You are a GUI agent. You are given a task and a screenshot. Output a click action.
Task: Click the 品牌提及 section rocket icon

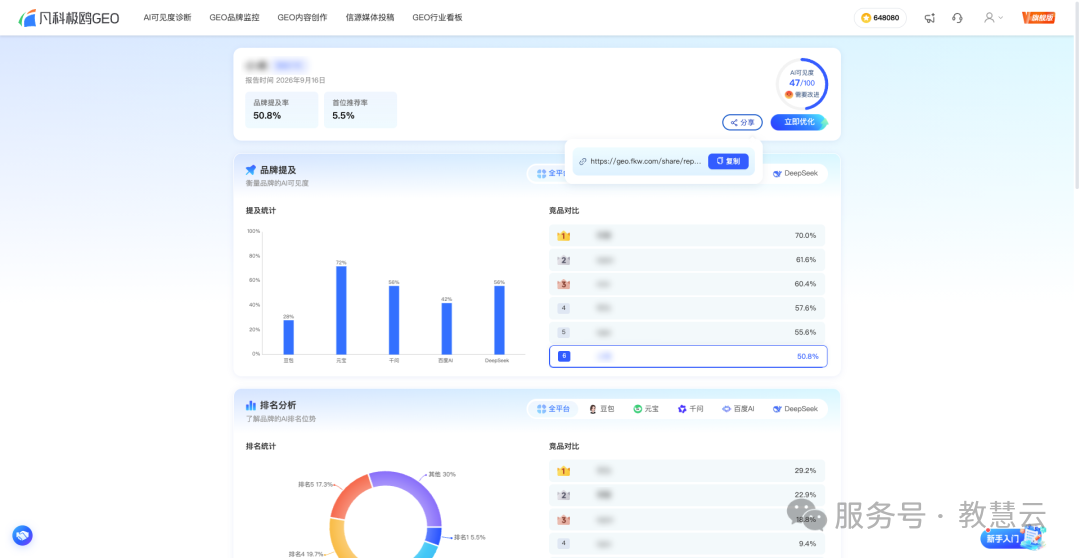pos(251,169)
